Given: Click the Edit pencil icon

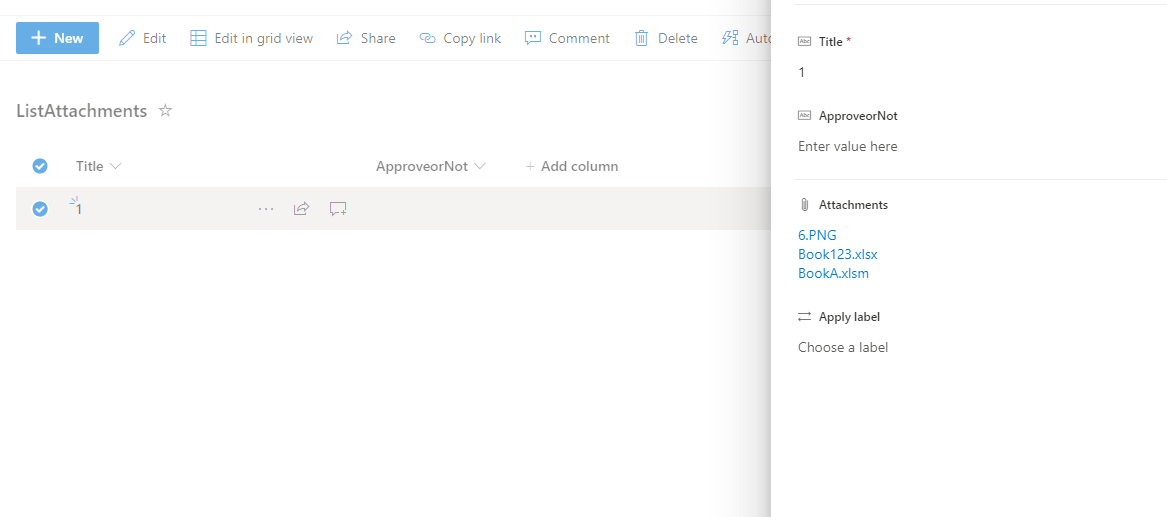Looking at the screenshot, I should [127, 38].
